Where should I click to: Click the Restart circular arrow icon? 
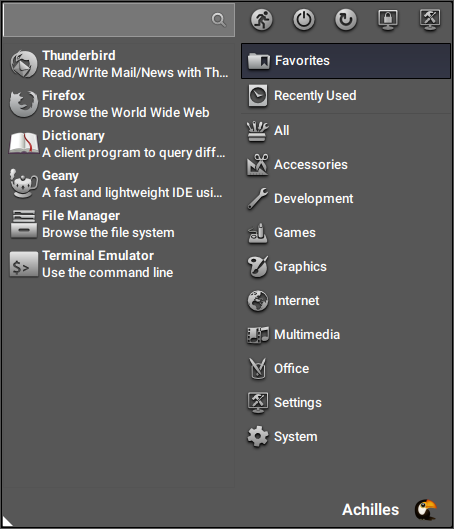click(346, 20)
